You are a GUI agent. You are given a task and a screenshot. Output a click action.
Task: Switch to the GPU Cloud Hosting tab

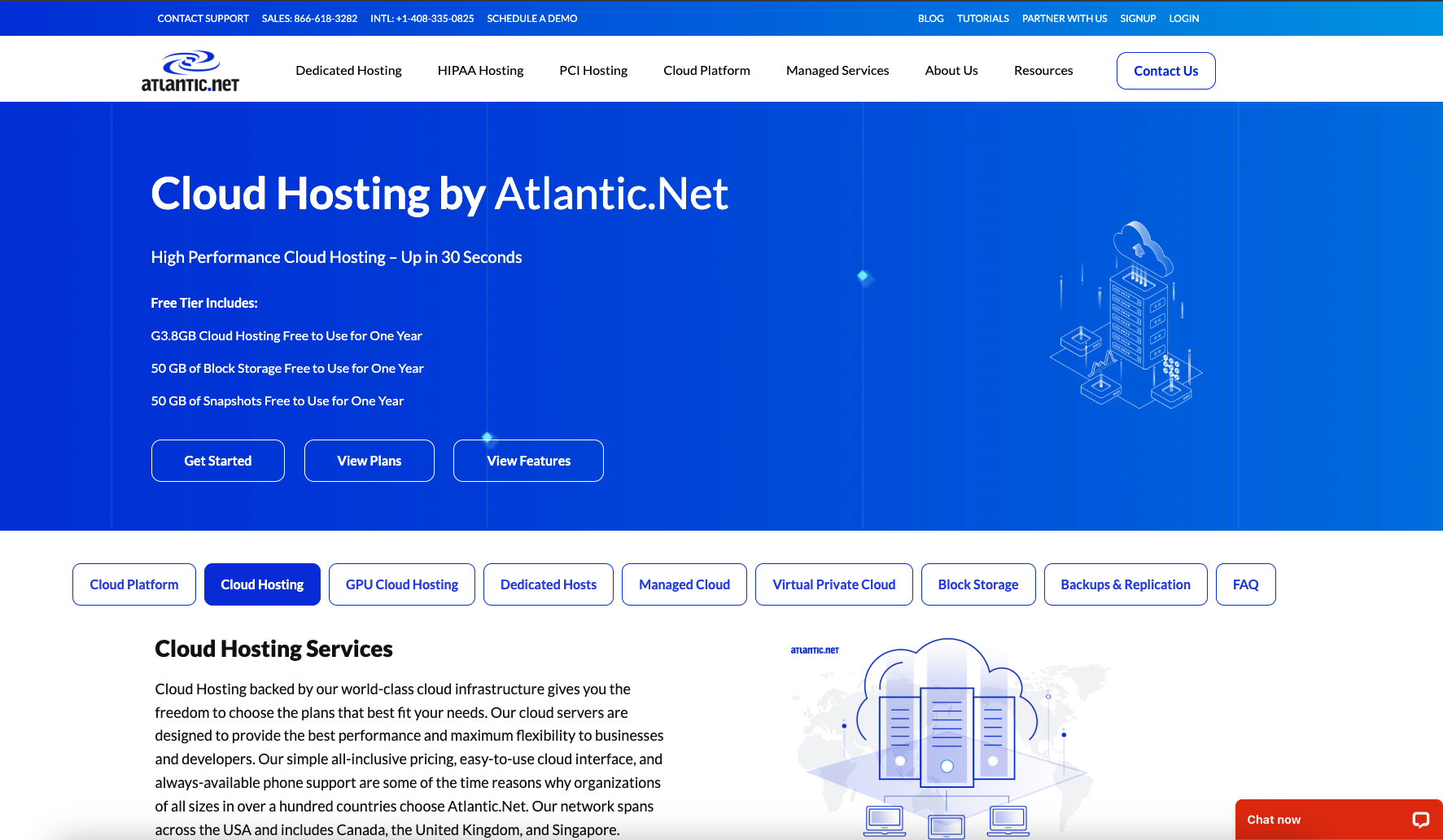tap(401, 584)
